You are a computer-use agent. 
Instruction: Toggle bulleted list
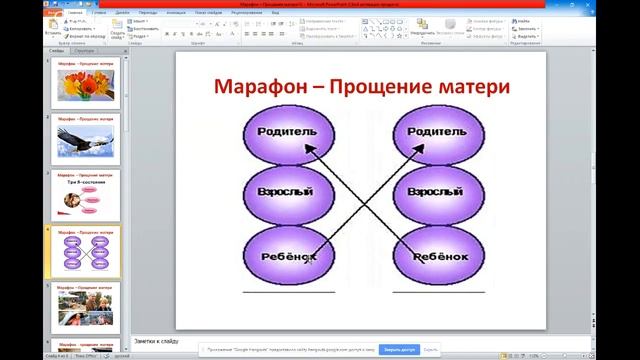[248, 24]
